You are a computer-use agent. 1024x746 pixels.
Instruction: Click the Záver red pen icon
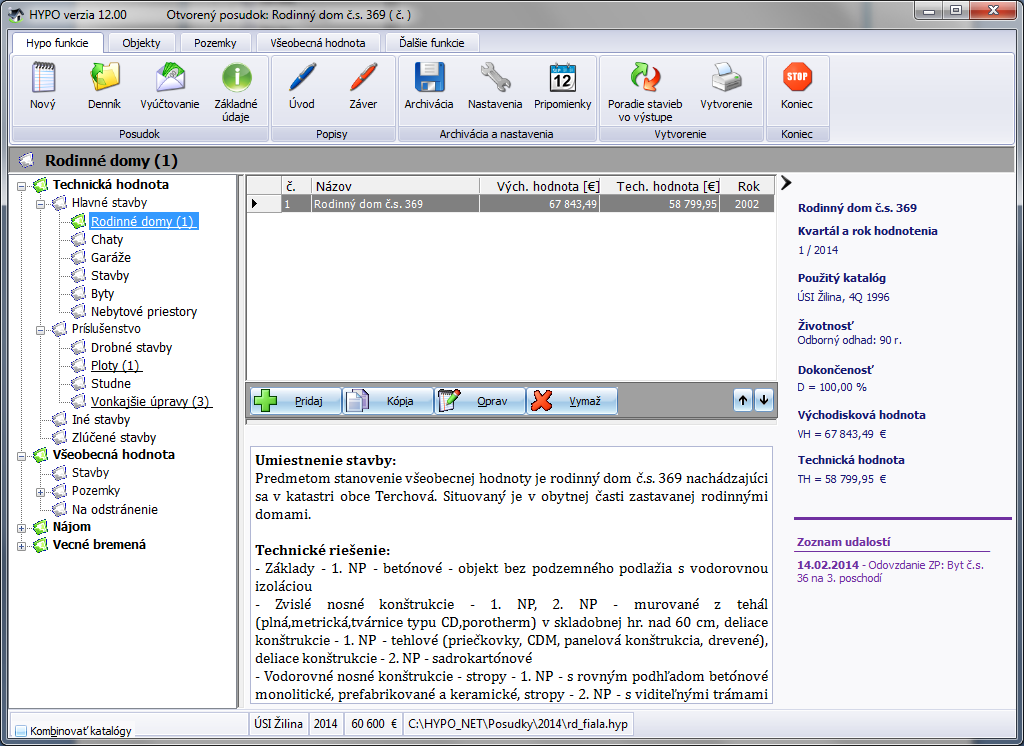(363, 78)
